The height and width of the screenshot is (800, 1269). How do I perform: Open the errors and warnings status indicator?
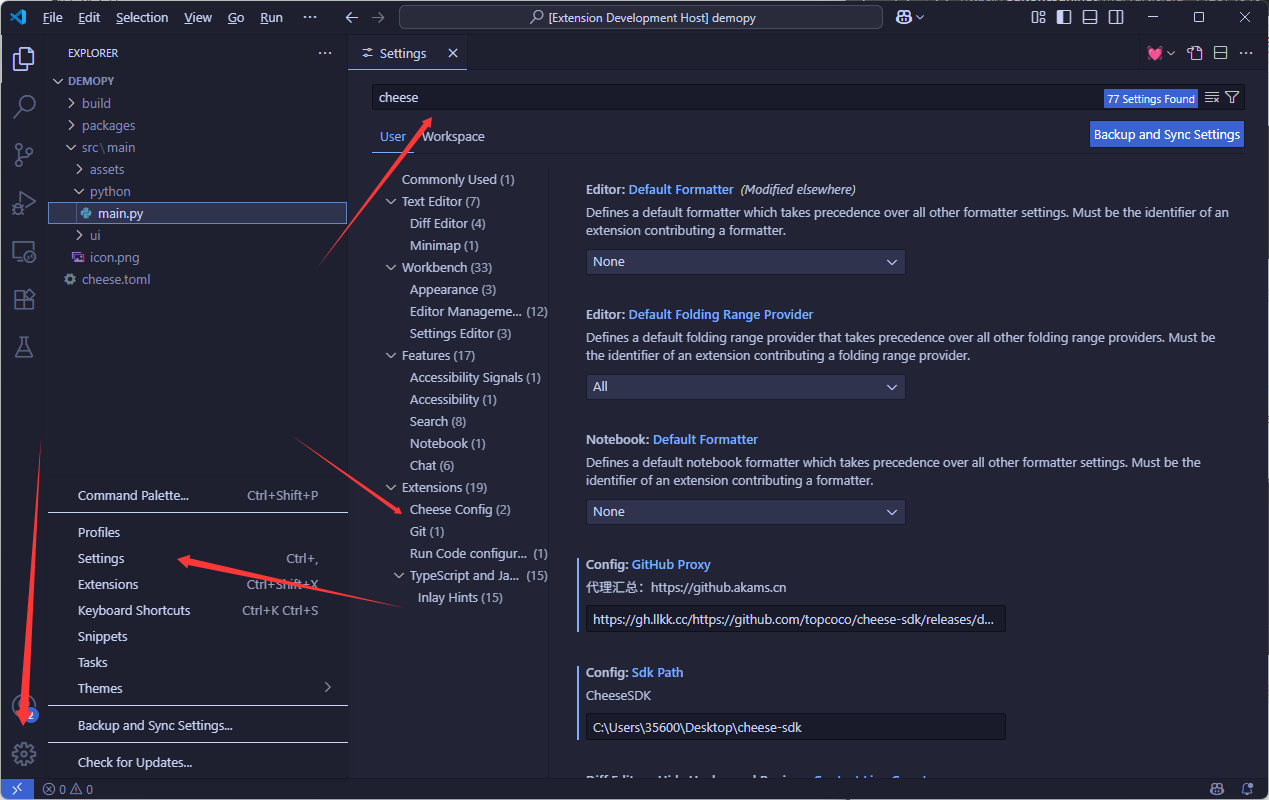(68, 789)
